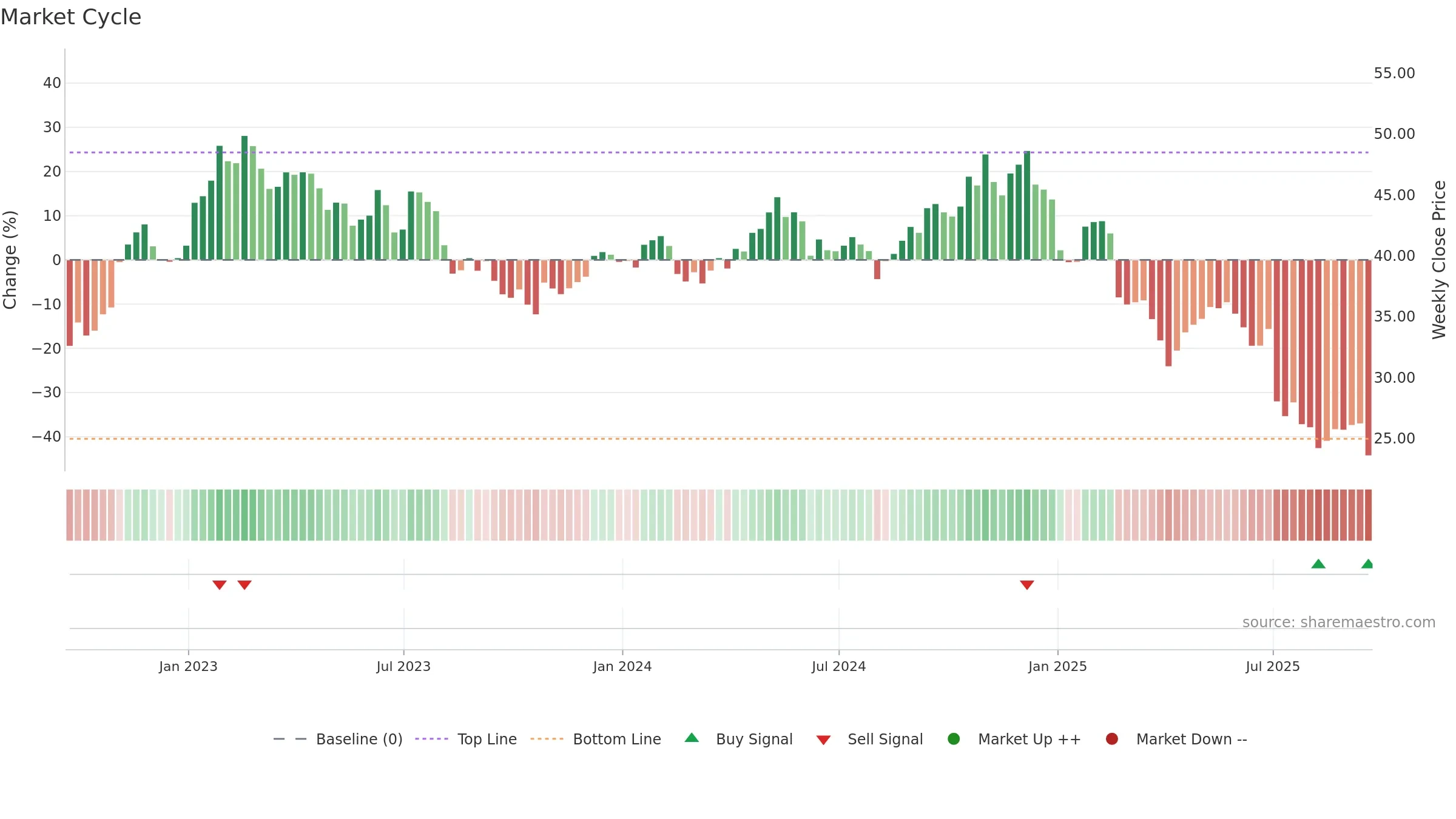Click the purple dotted Top Line
The width and height of the screenshot is (1456, 819).
719,152
